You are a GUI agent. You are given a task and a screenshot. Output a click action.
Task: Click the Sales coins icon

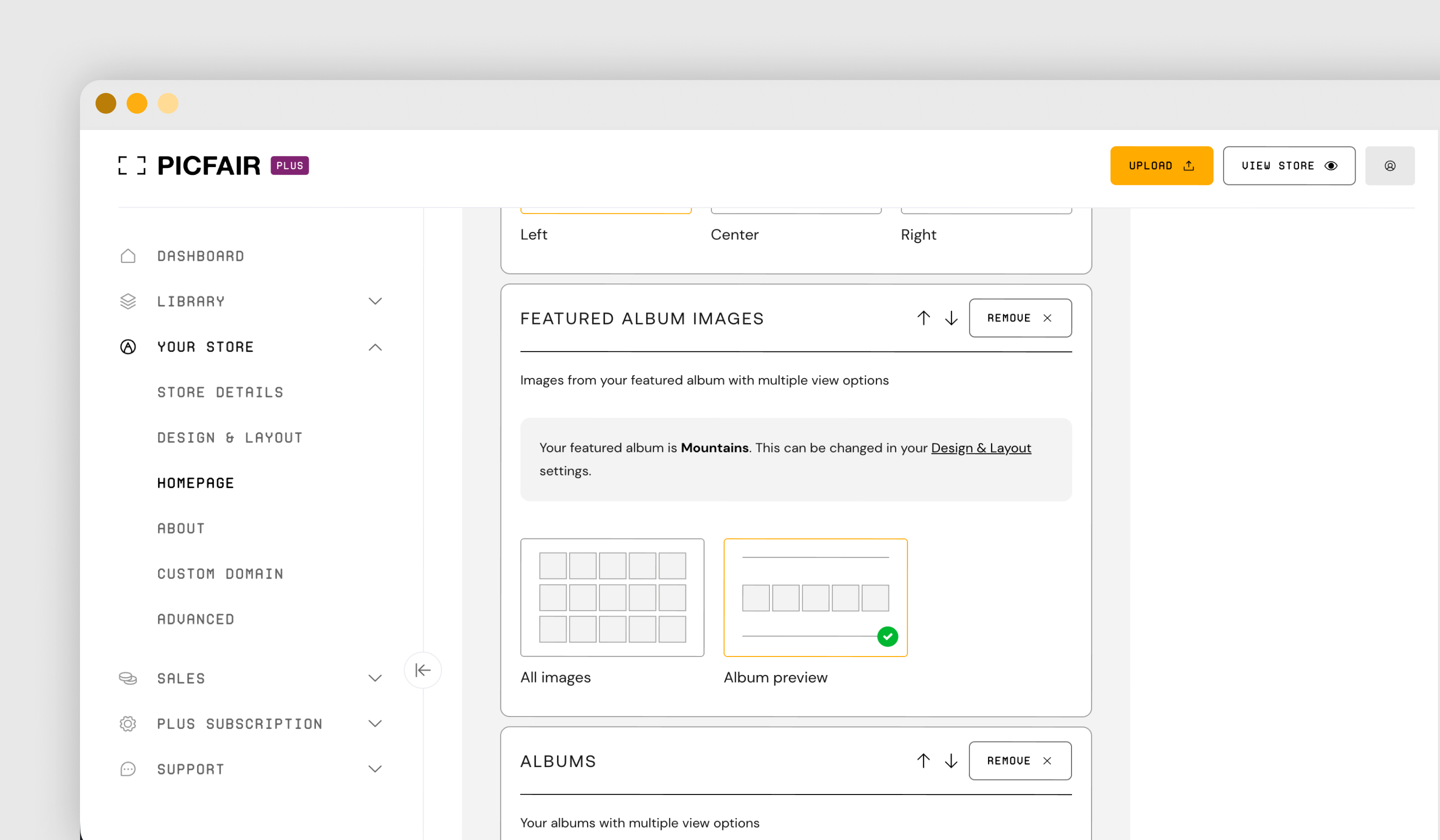[x=128, y=678]
